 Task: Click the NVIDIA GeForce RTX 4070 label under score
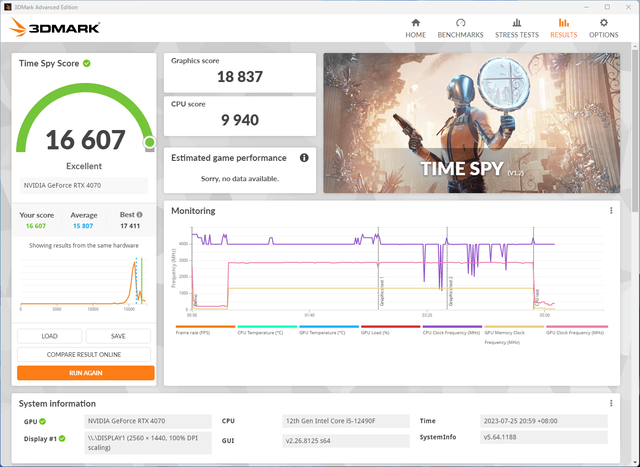[84, 185]
